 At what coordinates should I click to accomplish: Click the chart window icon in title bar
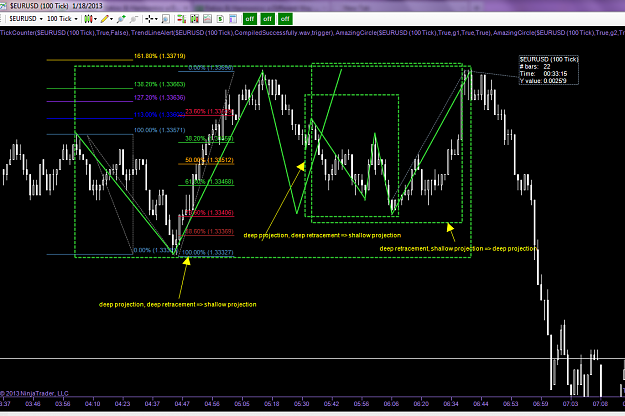(3, 6)
